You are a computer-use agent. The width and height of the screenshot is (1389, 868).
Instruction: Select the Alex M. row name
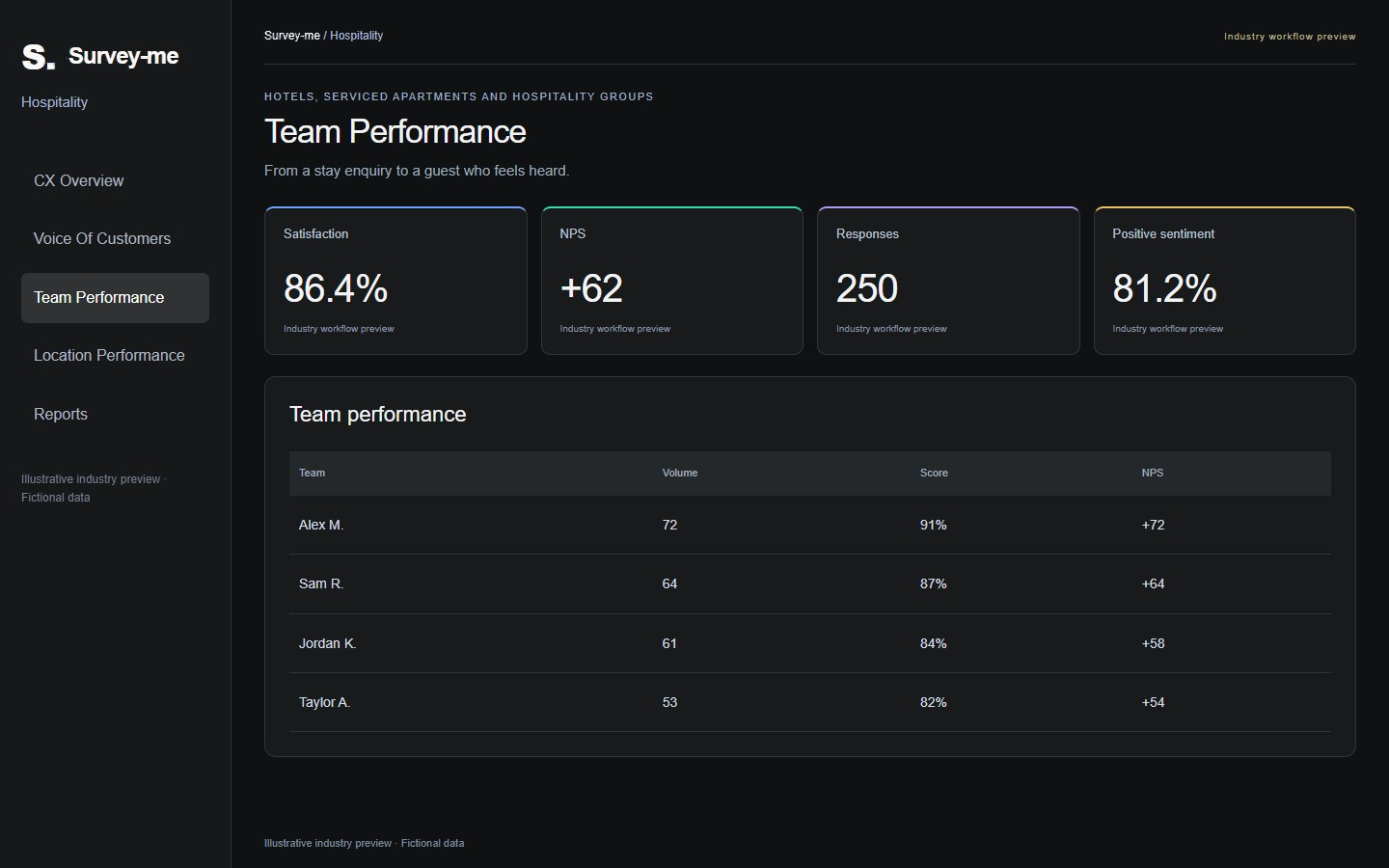tap(321, 525)
